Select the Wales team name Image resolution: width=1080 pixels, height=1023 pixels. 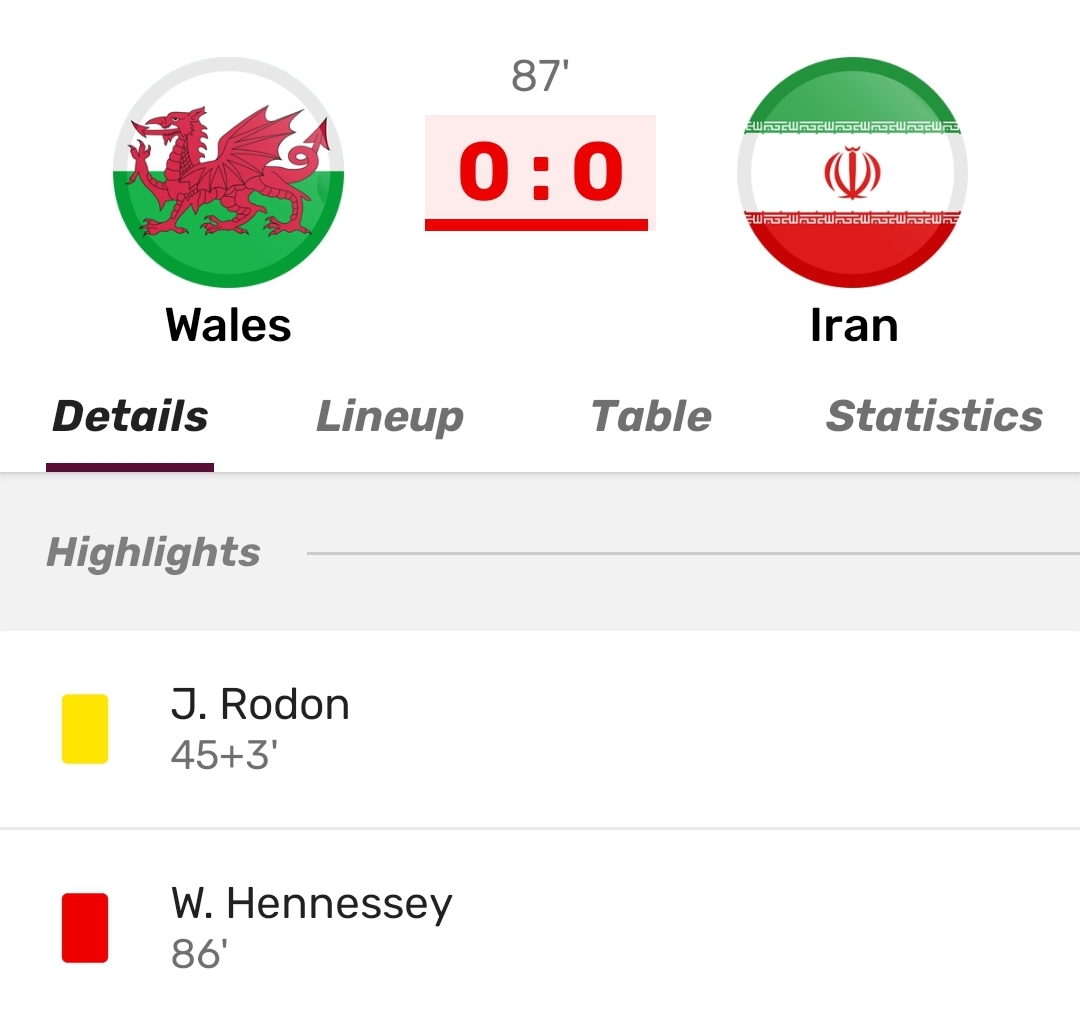[x=228, y=325]
